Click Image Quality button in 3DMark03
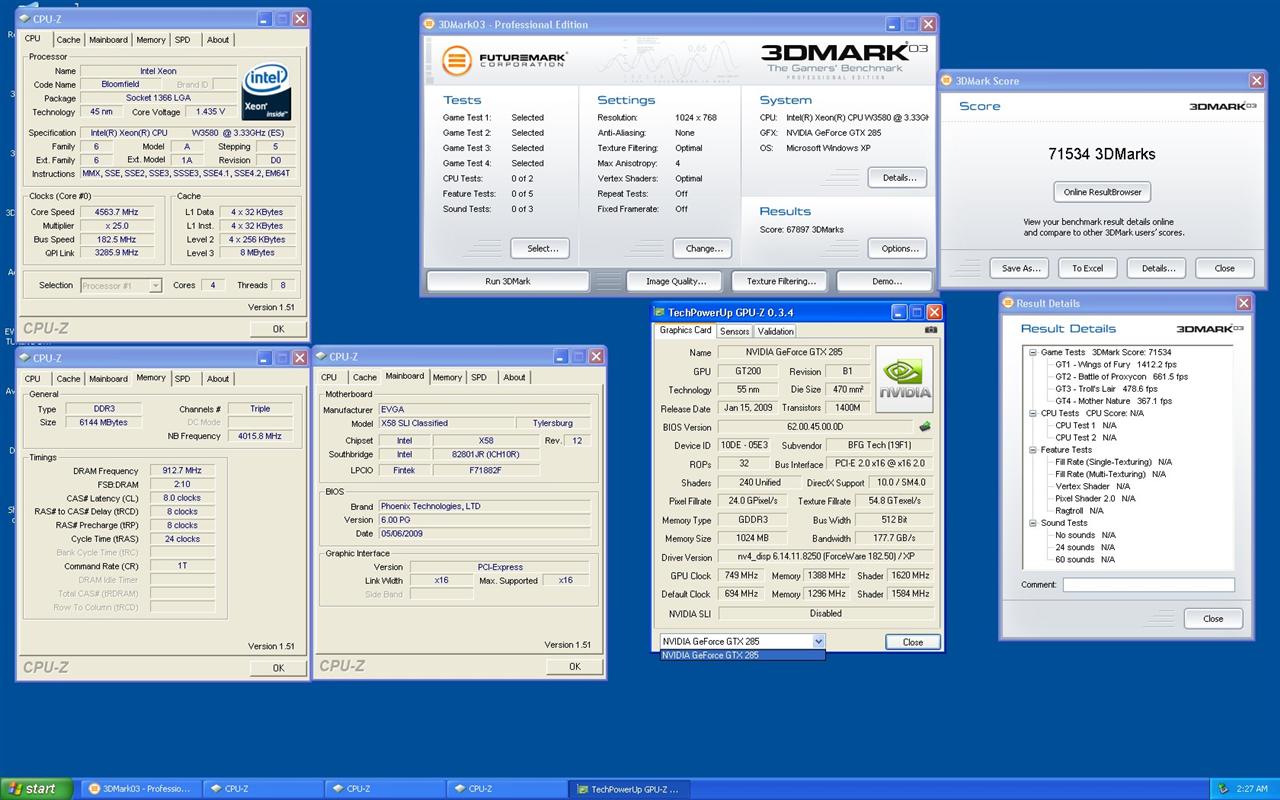This screenshot has width=1280, height=800. (676, 281)
